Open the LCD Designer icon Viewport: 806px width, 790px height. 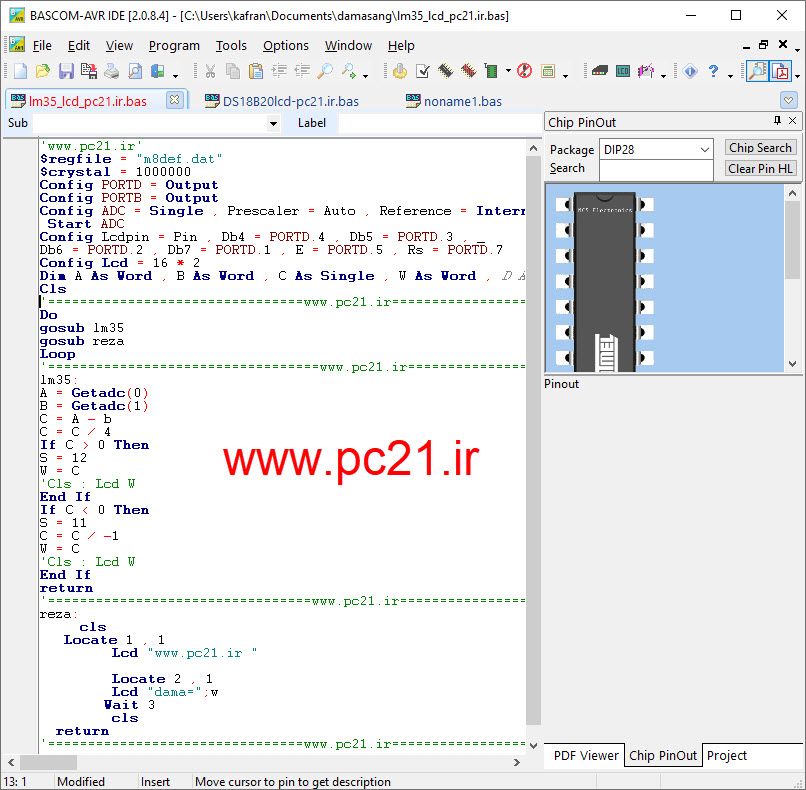point(623,71)
